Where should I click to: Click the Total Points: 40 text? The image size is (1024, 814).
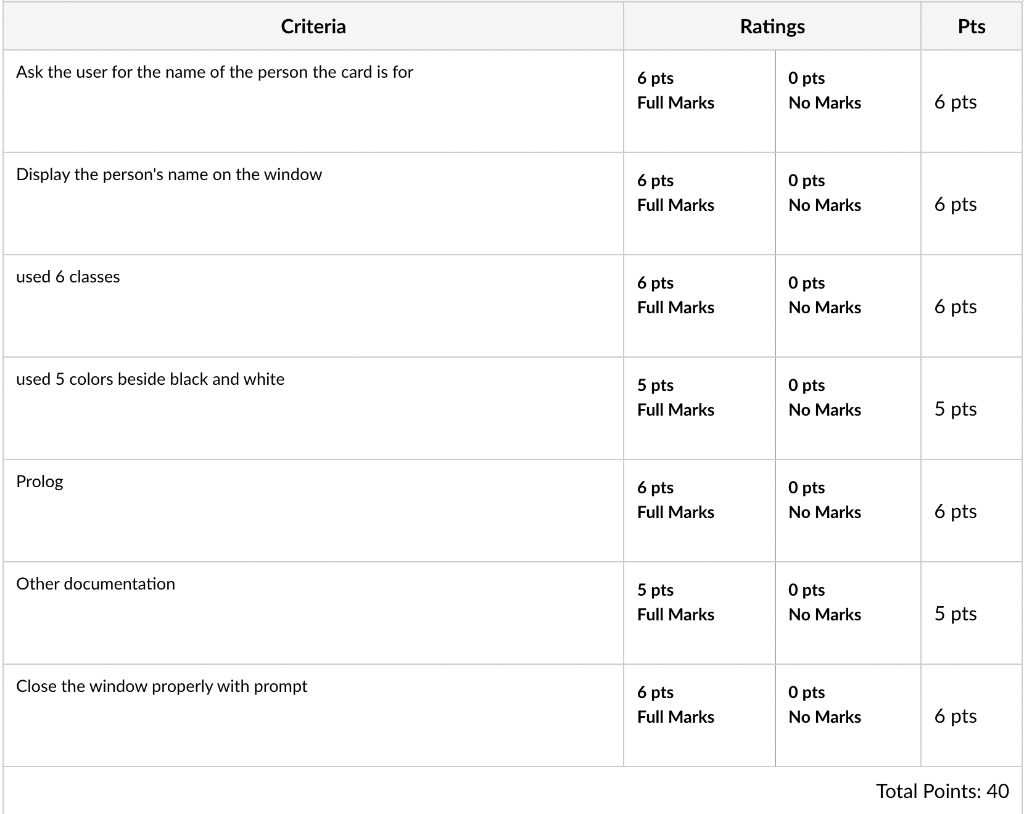[942, 791]
